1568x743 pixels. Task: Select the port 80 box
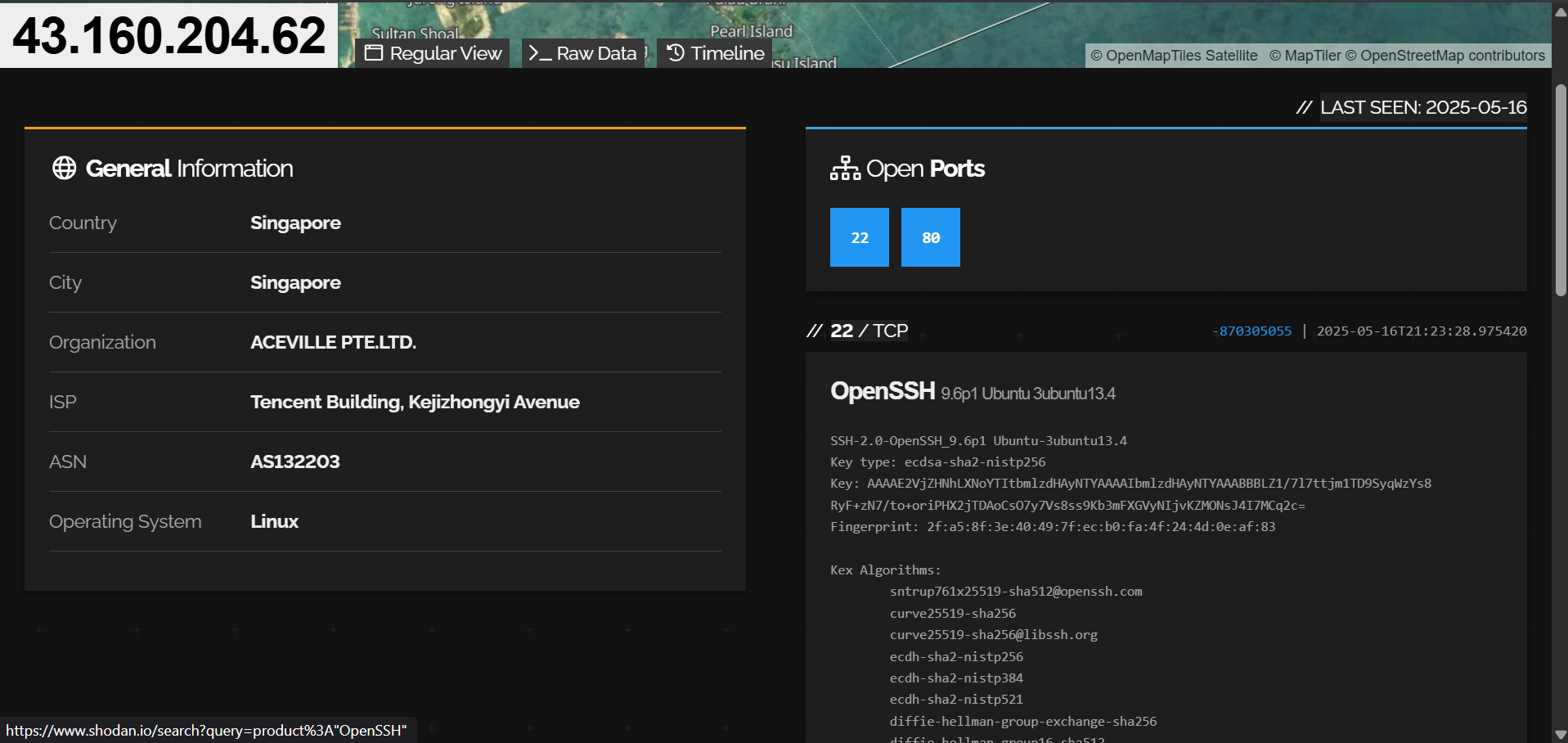(930, 237)
